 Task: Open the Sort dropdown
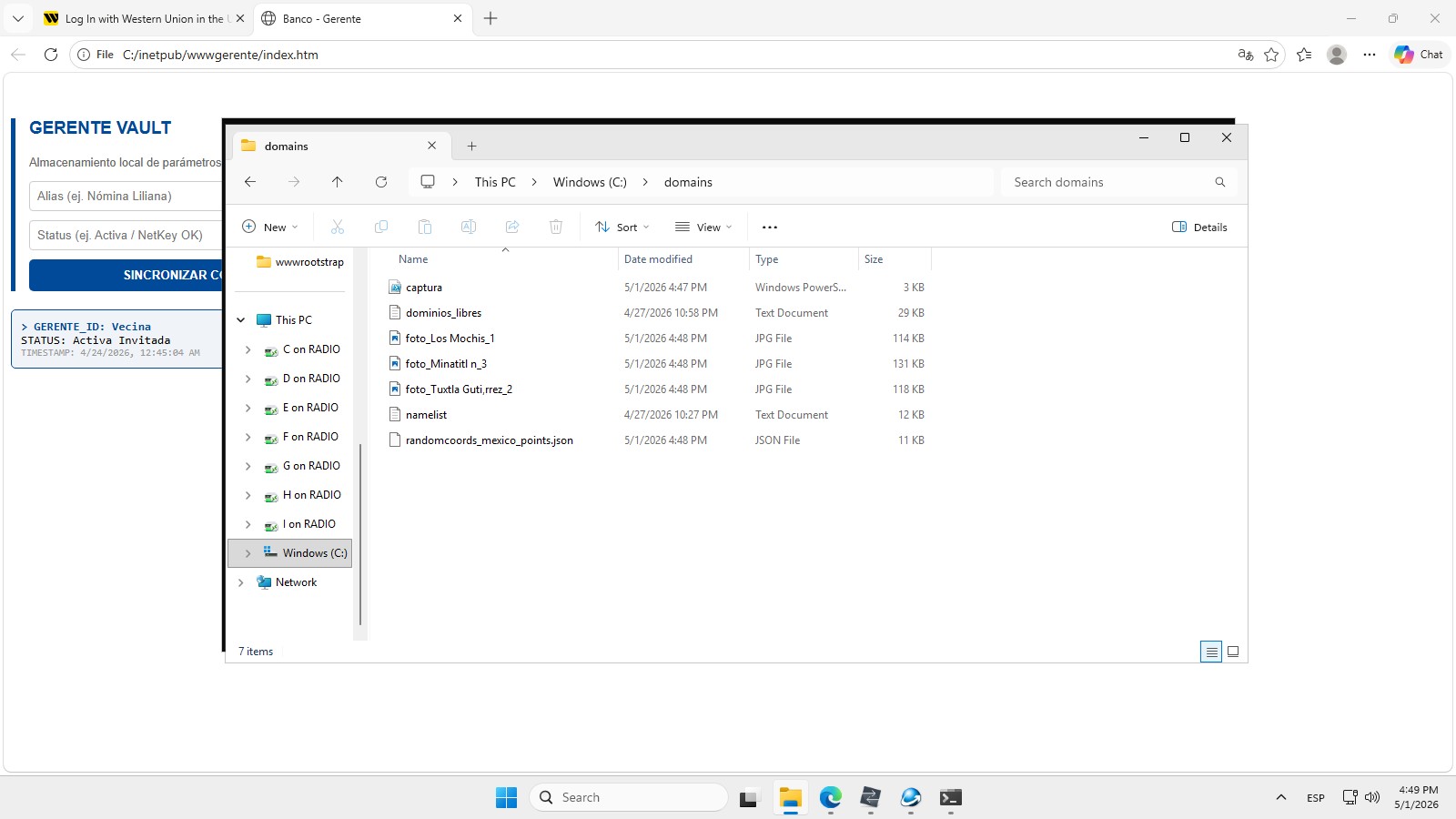(622, 227)
